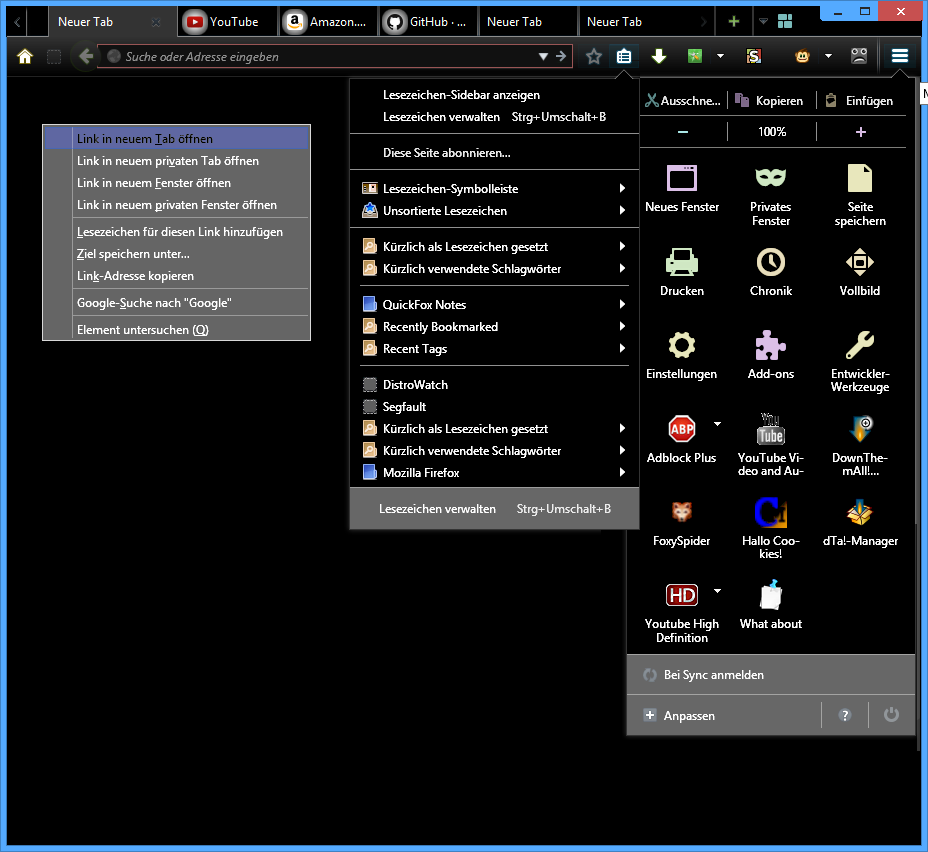Click the Home icon in toolbar
Screen dimensions: 928x852
25,56
